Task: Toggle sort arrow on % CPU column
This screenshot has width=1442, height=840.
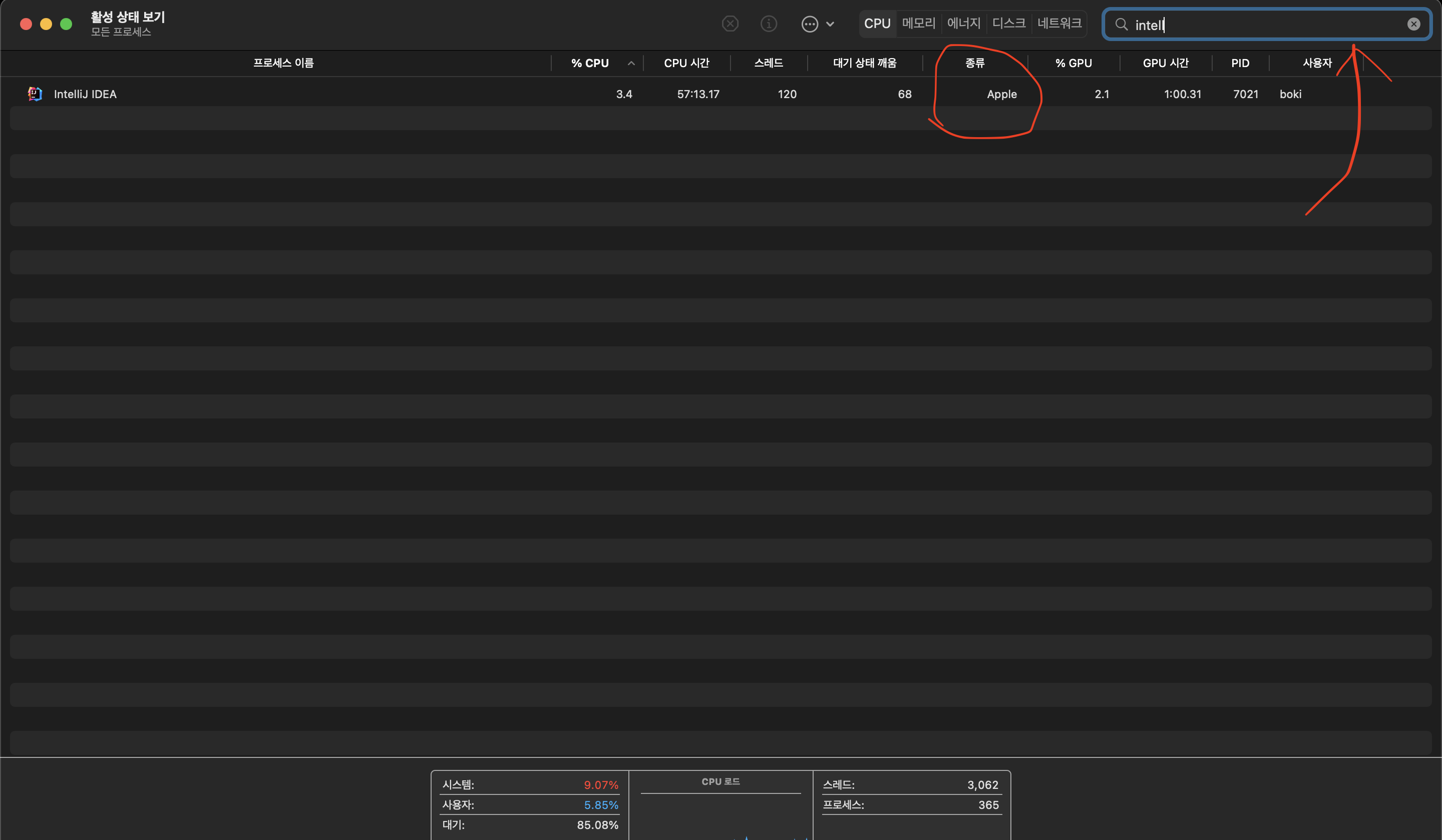Action: coord(630,63)
